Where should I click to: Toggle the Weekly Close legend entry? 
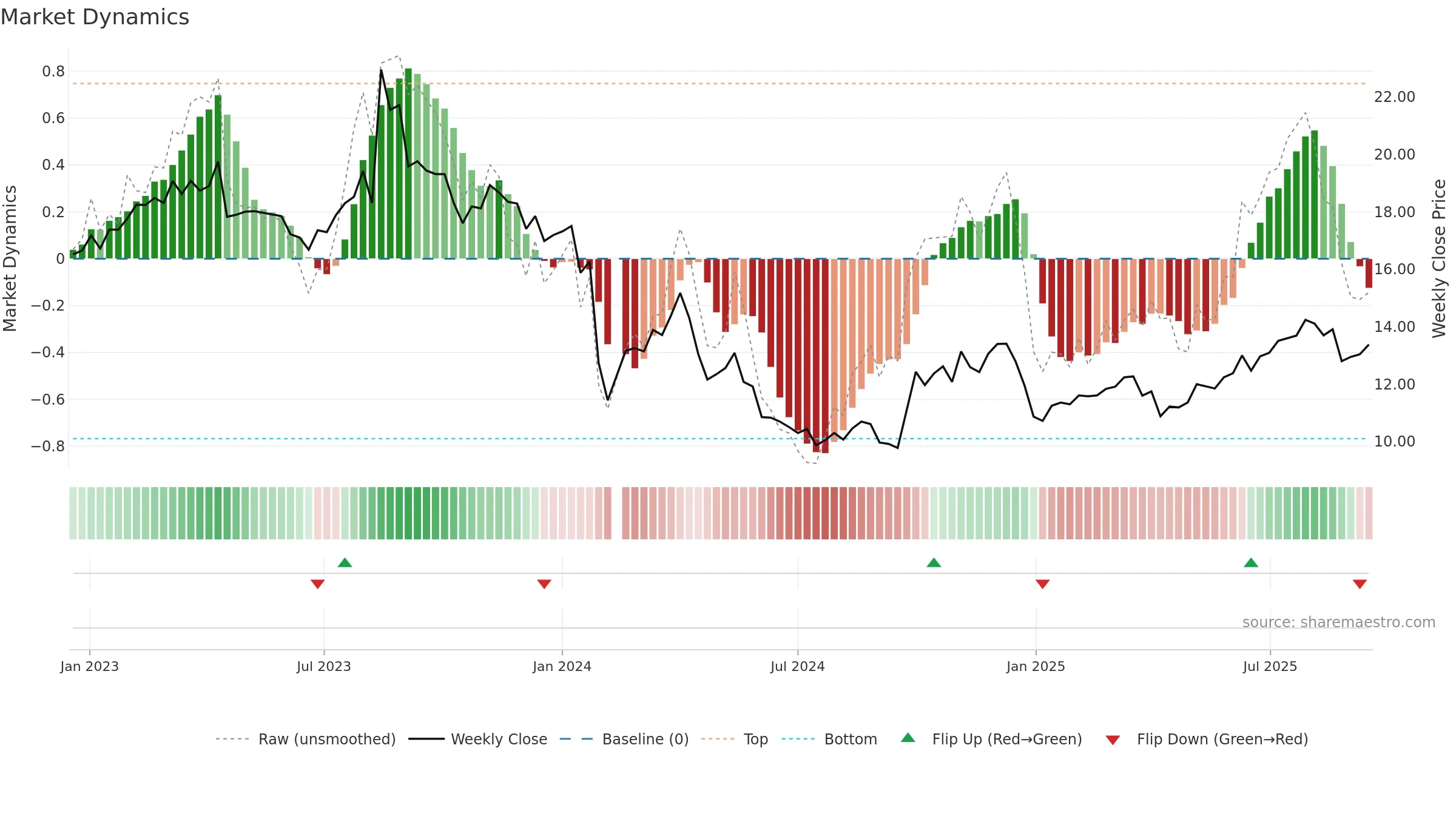pos(478,739)
